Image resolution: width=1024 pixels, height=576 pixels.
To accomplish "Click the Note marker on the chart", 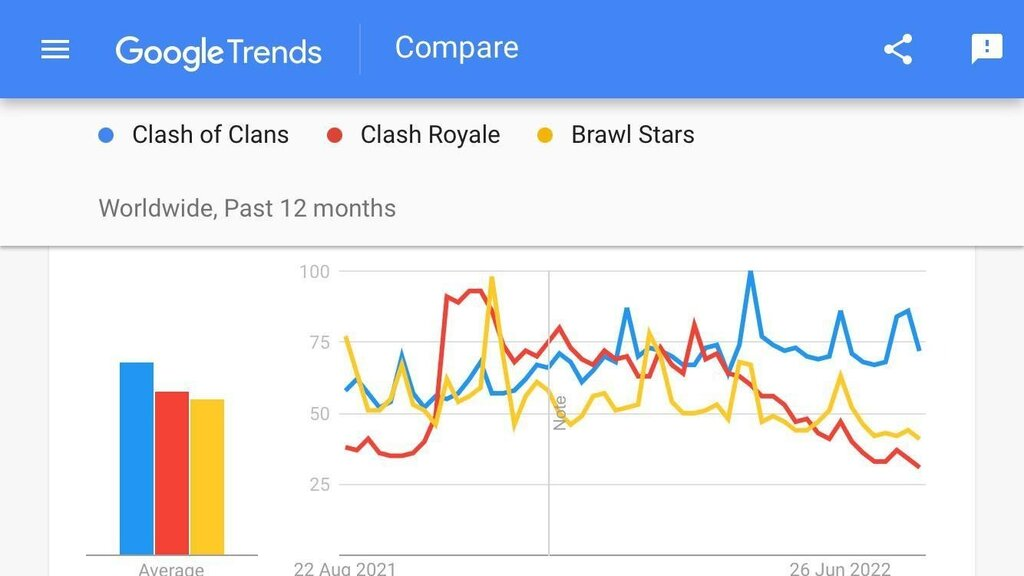I will 559,413.
